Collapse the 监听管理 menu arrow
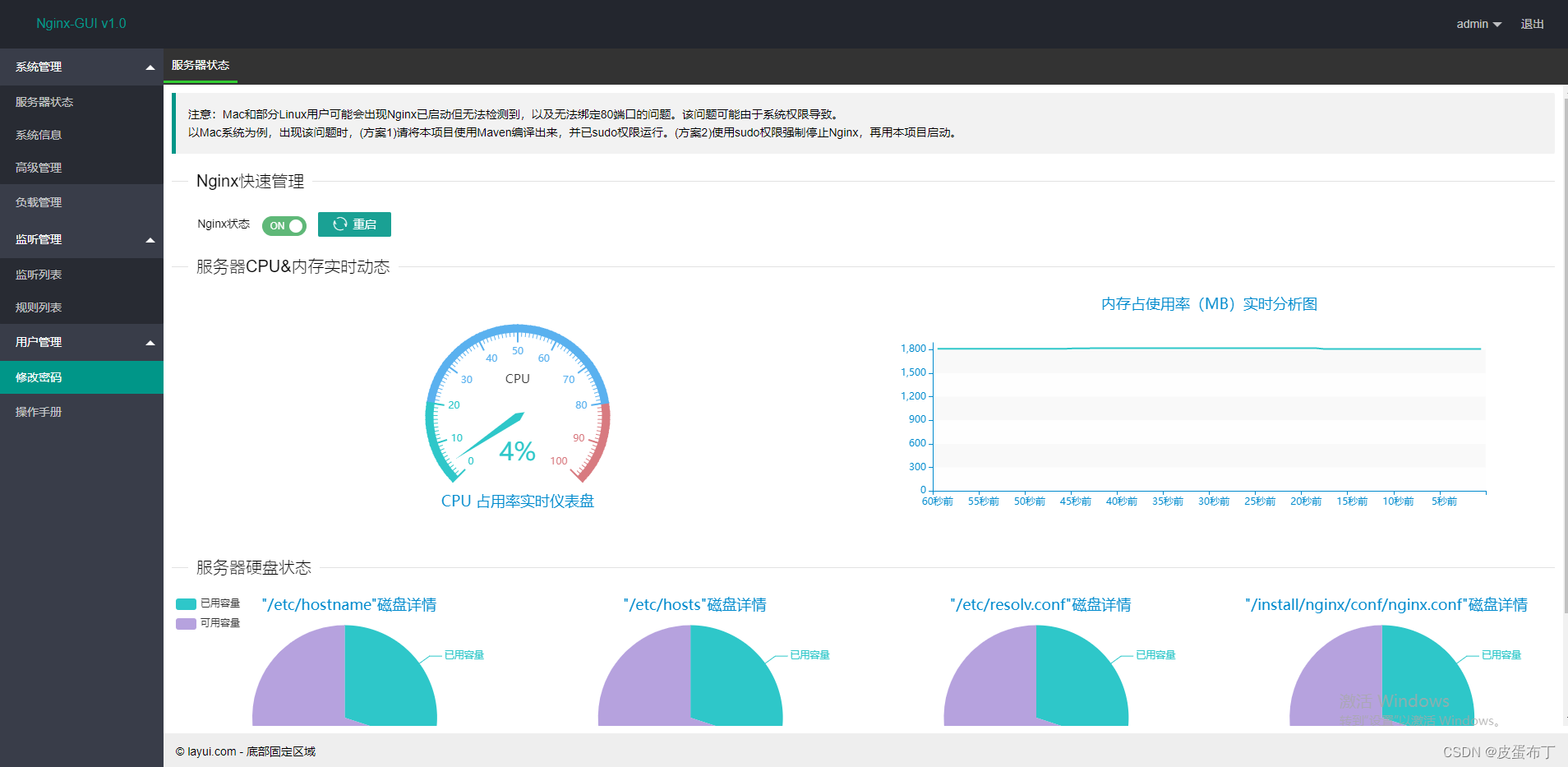This screenshot has width=1568, height=767. tap(150, 240)
